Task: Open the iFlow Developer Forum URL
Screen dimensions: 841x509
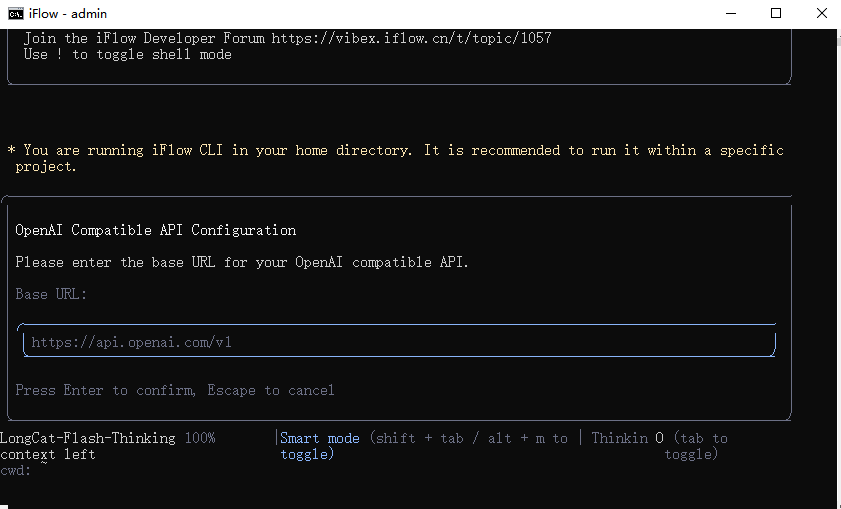Action: [410, 38]
